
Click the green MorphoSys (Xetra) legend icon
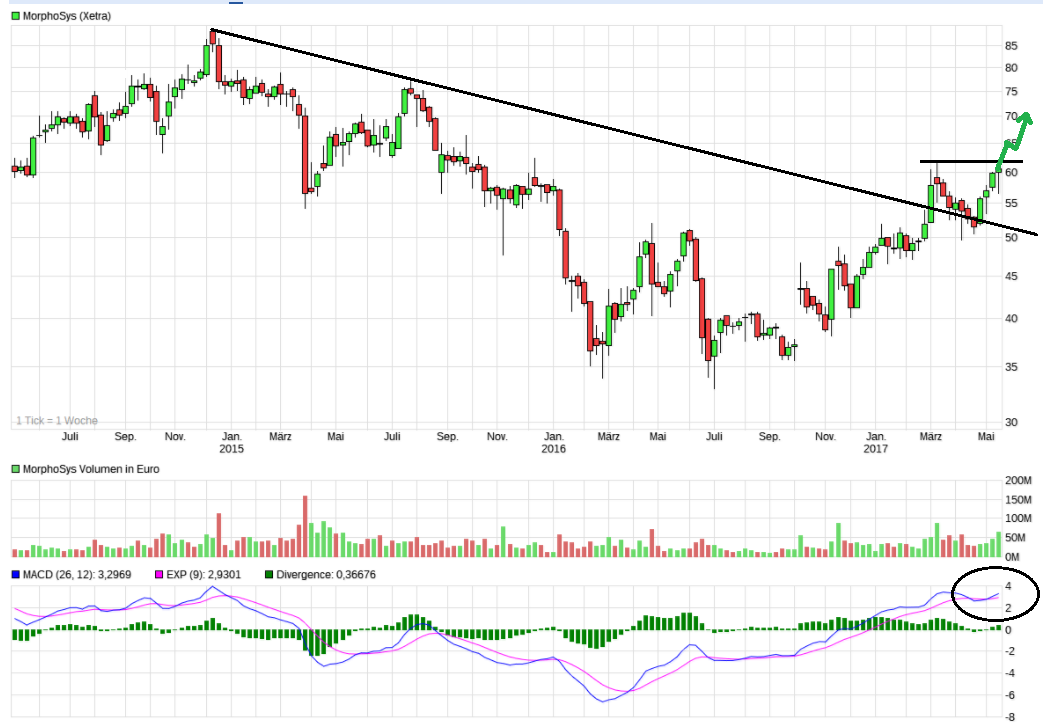pos(14,15)
